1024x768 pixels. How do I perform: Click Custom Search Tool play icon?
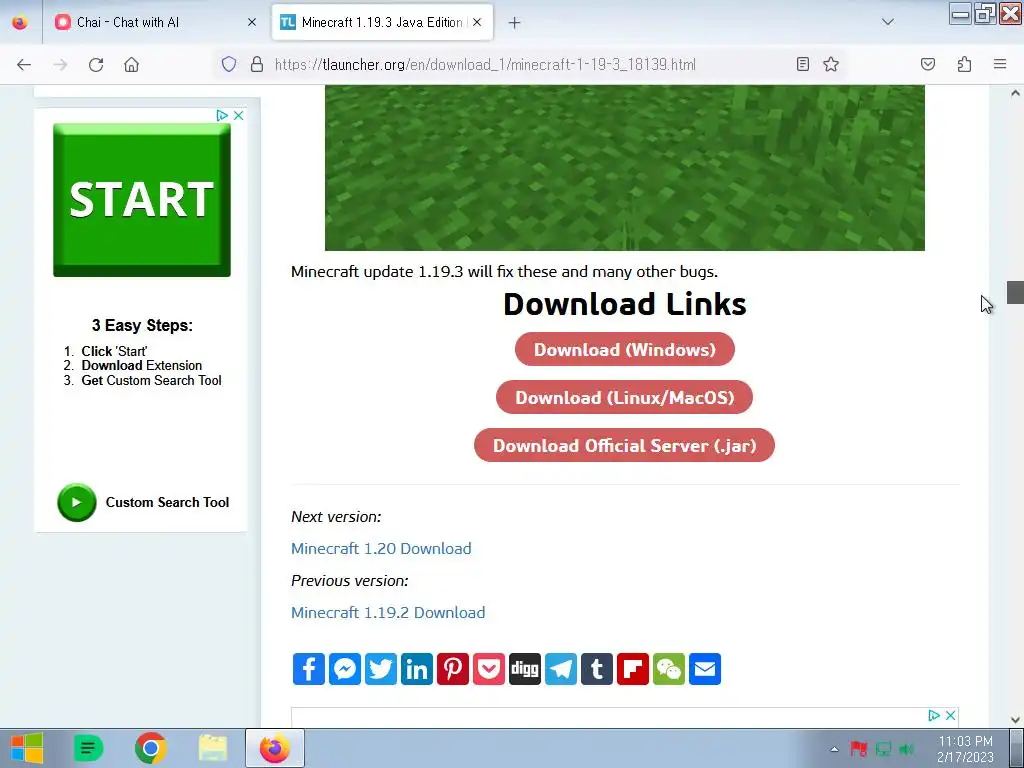(76, 502)
